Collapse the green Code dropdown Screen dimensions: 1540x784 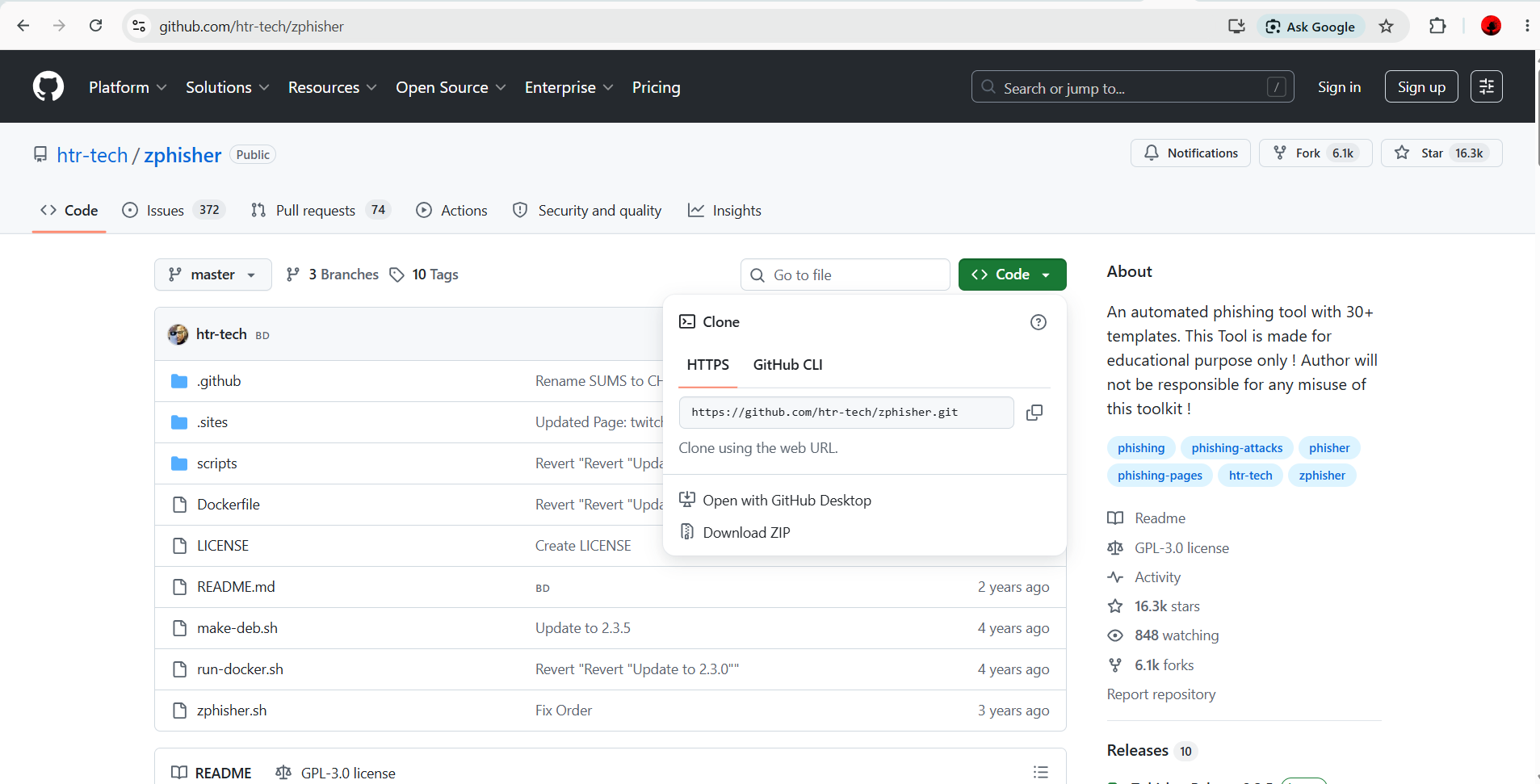coord(1012,275)
